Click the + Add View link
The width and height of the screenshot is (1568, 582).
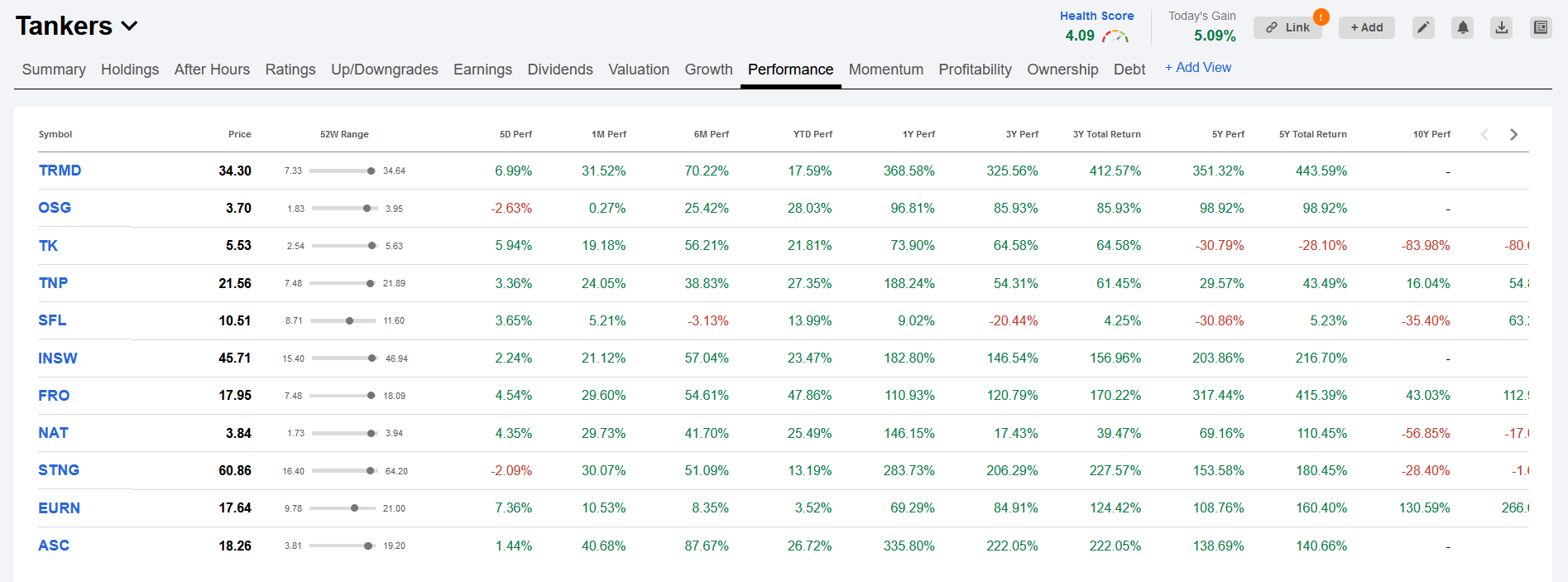(1198, 68)
